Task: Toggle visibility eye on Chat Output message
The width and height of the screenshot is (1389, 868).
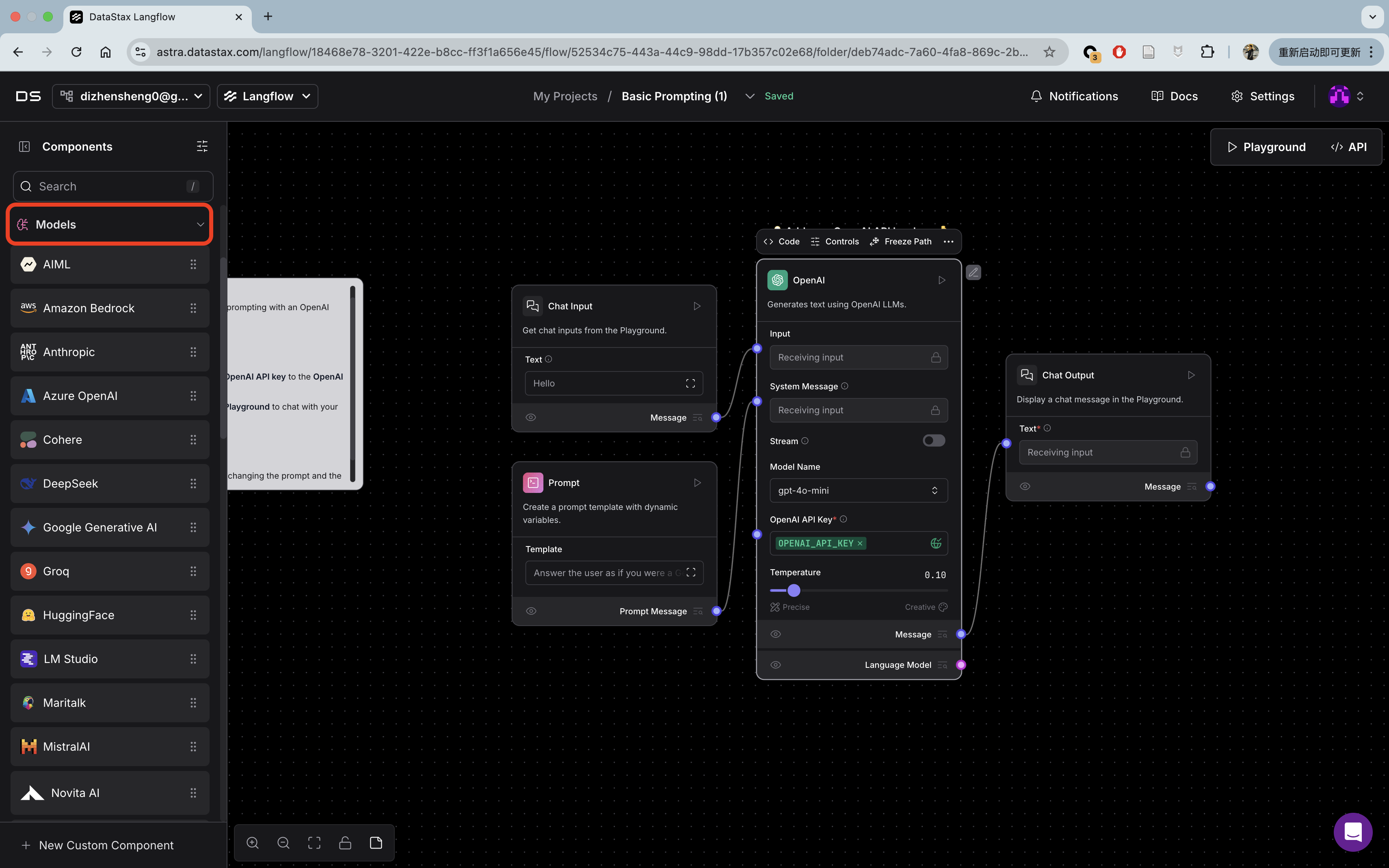Action: click(x=1025, y=487)
